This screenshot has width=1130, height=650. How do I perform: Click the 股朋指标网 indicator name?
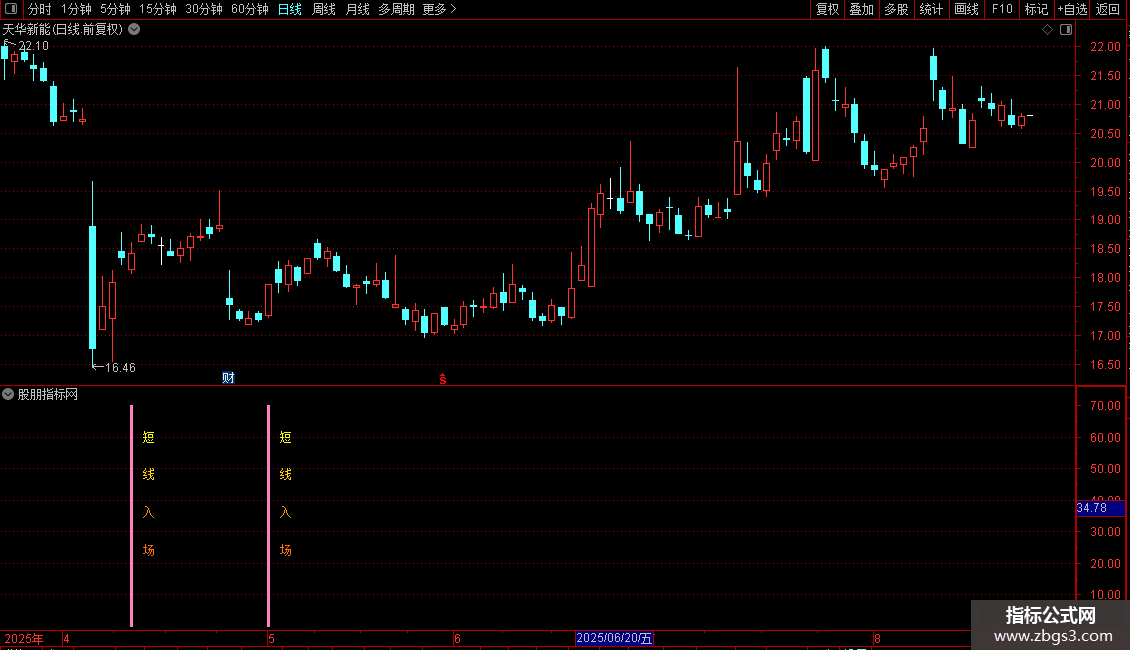(x=48, y=394)
